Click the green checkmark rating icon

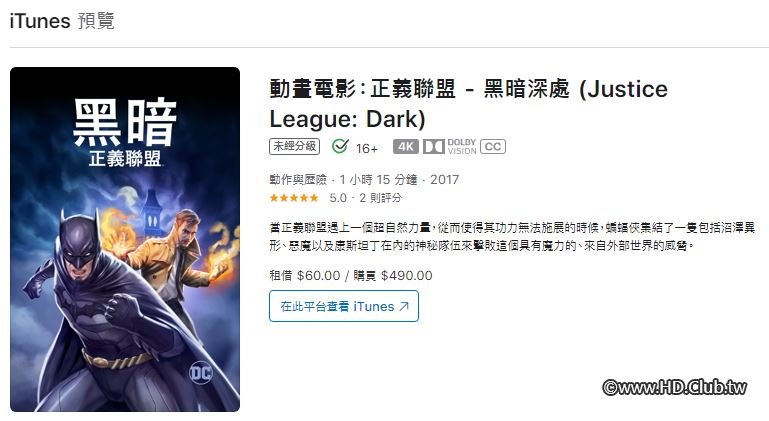pyautogui.click(x=340, y=146)
